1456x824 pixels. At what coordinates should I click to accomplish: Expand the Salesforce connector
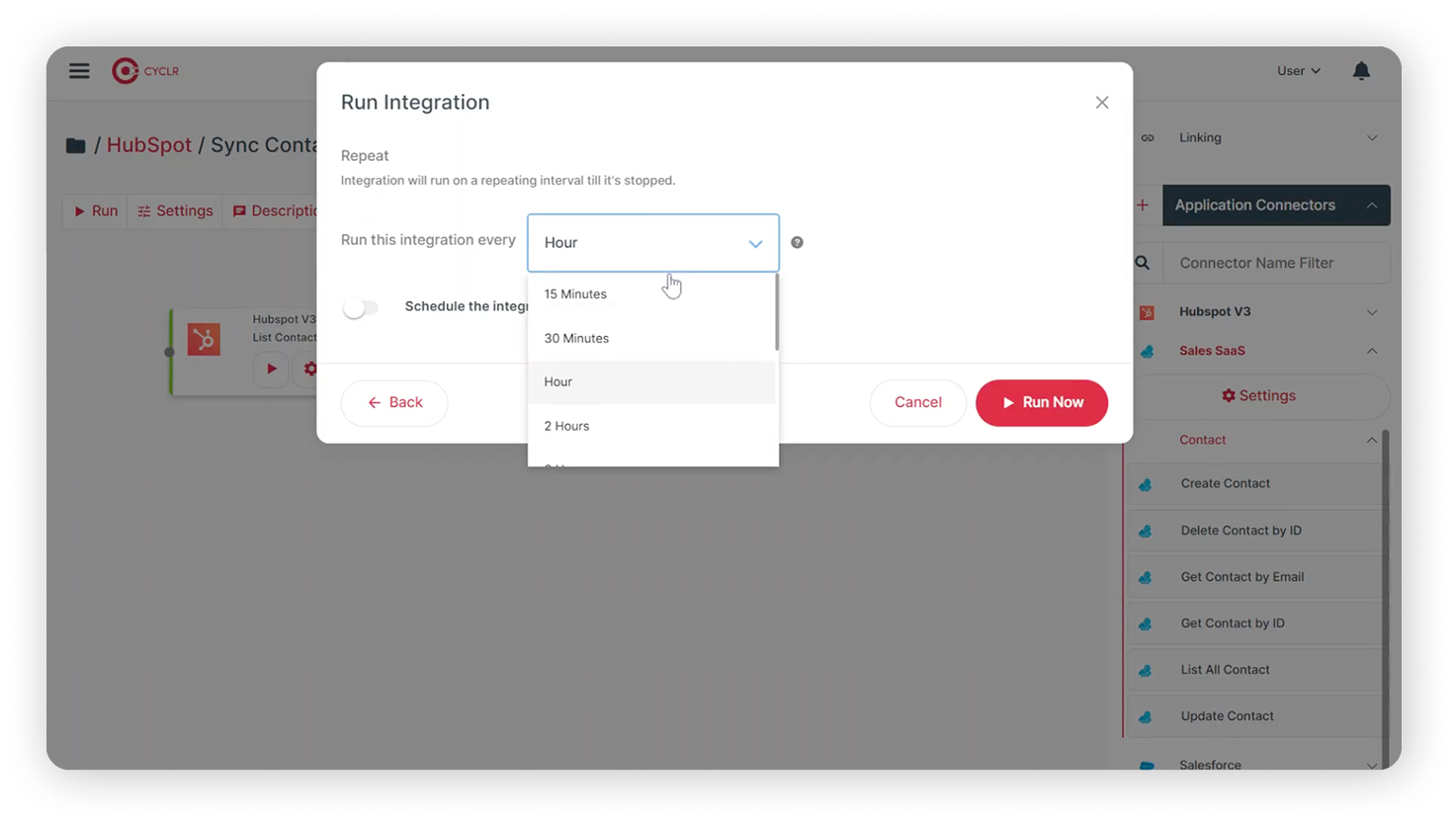(x=1372, y=765)
